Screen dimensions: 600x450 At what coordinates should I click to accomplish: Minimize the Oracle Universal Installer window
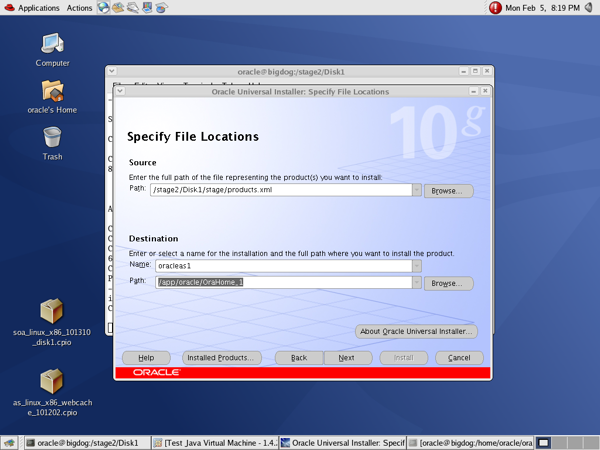[x=473, y=91]
